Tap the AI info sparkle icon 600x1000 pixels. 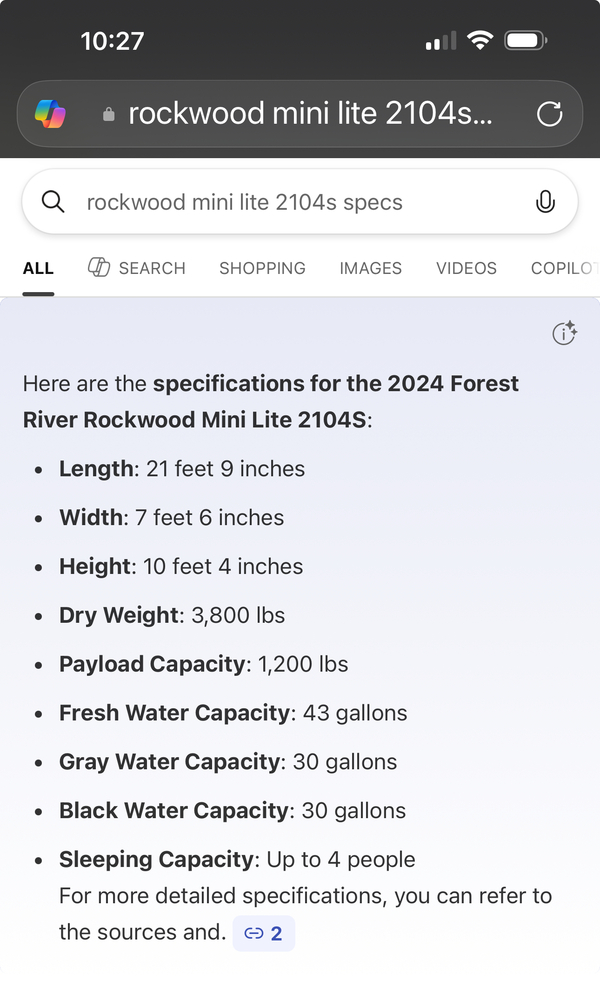coord(565,334)
